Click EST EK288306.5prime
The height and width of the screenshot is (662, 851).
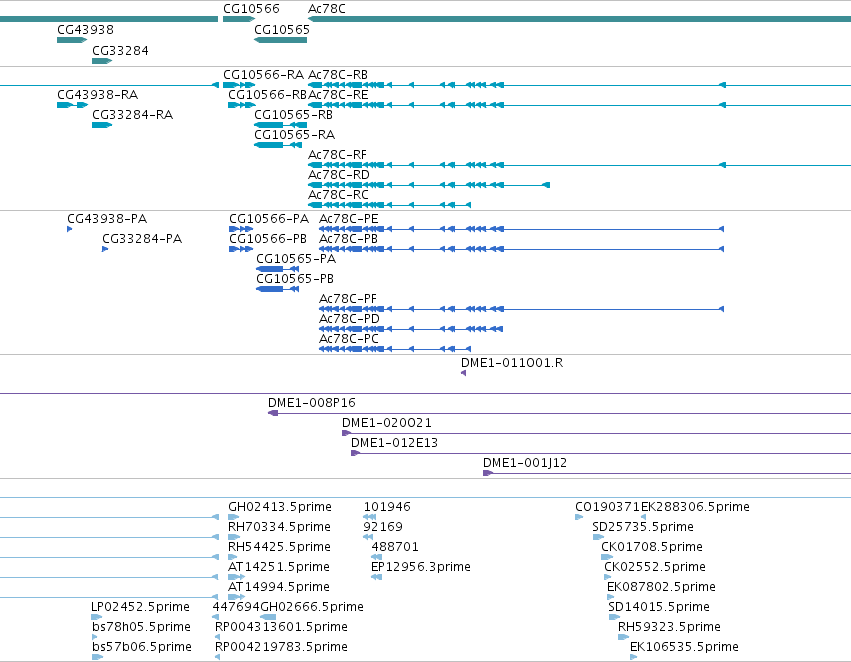click(x=695, y=507)
